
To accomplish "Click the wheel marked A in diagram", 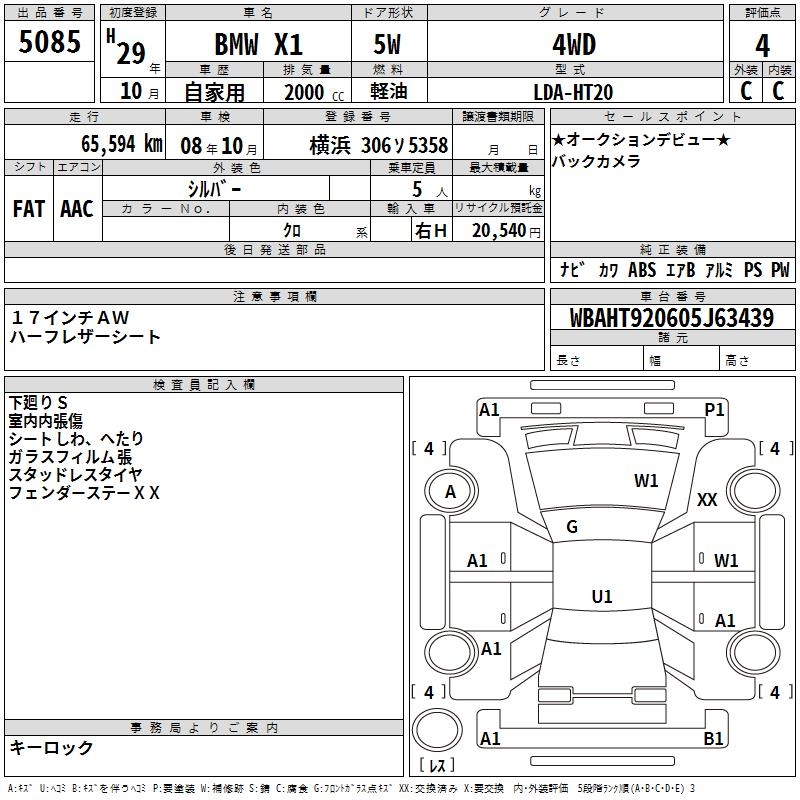I will [451, 492].
